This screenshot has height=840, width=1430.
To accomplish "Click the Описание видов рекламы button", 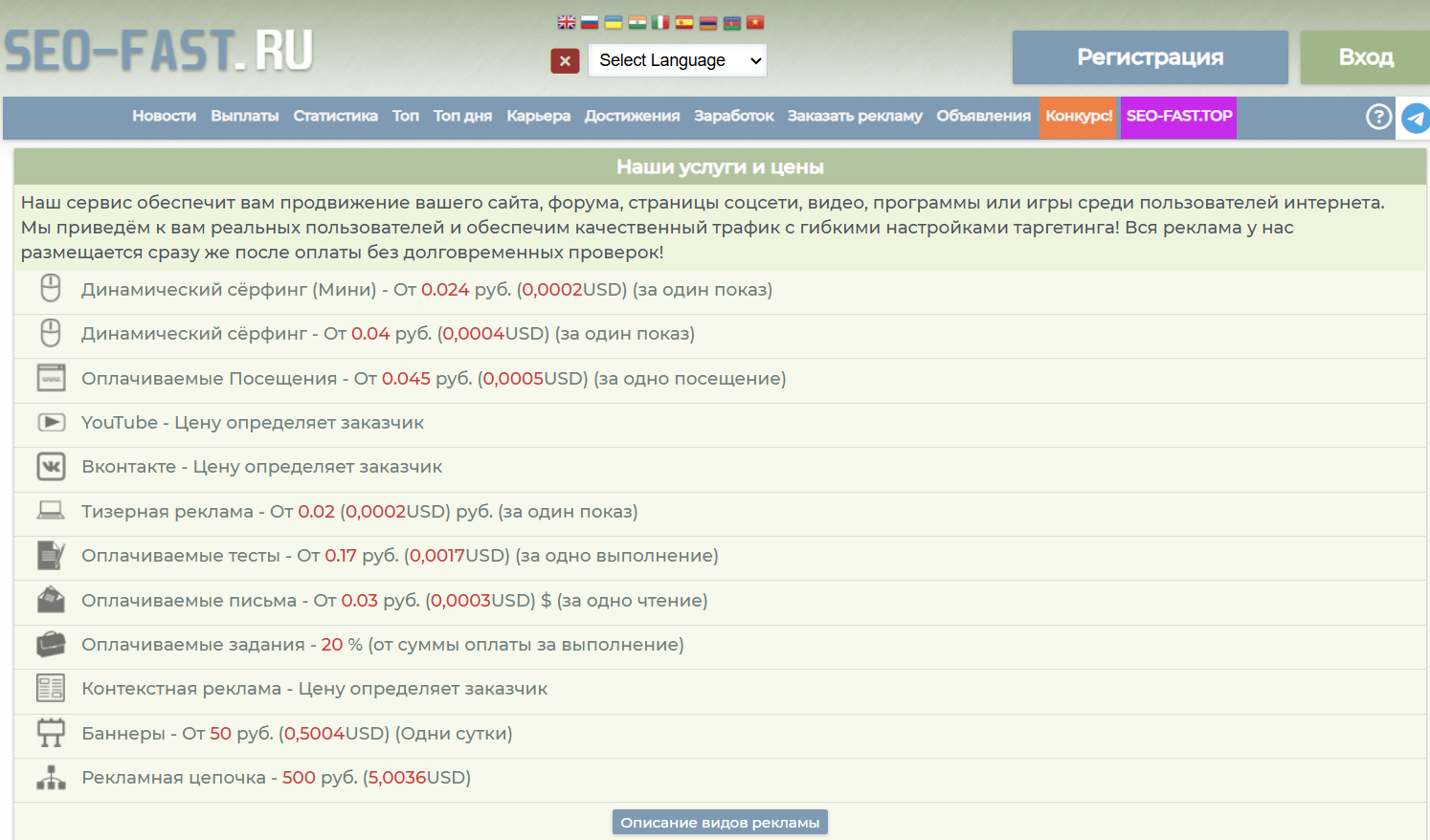I will tap(720, 822).
